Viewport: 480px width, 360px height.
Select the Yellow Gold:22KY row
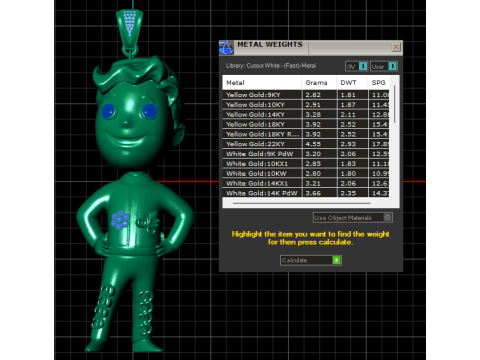tap(306, 144)
